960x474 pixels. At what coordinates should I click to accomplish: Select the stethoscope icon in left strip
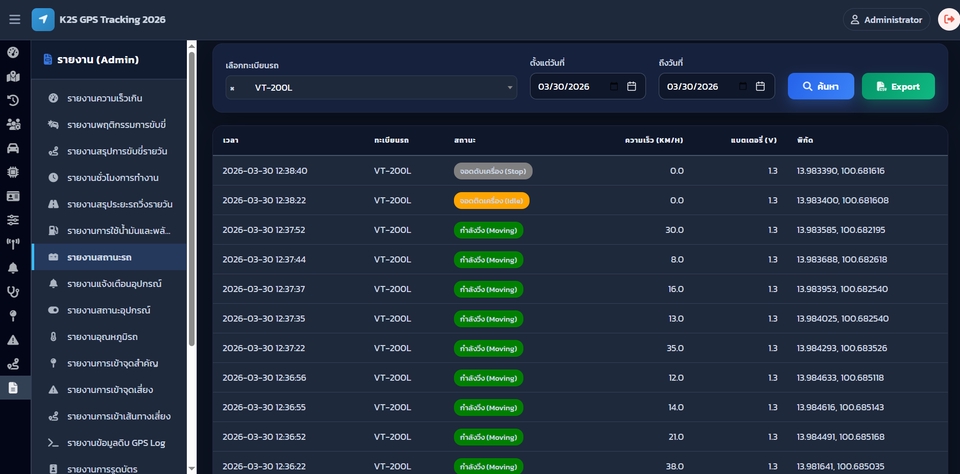pyautogui.click(x=13, y=292)
